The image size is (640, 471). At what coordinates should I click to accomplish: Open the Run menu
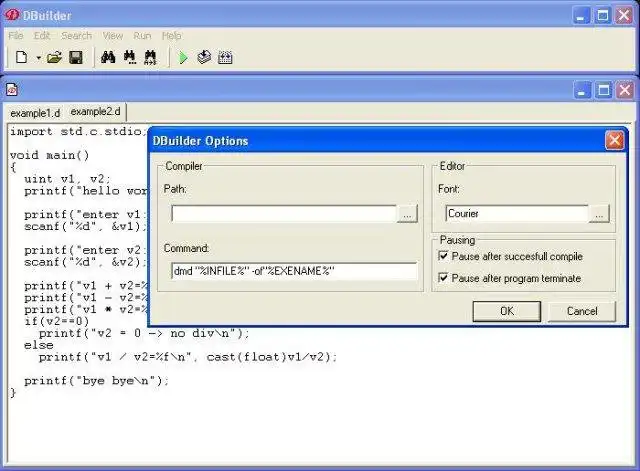(142, 36)
